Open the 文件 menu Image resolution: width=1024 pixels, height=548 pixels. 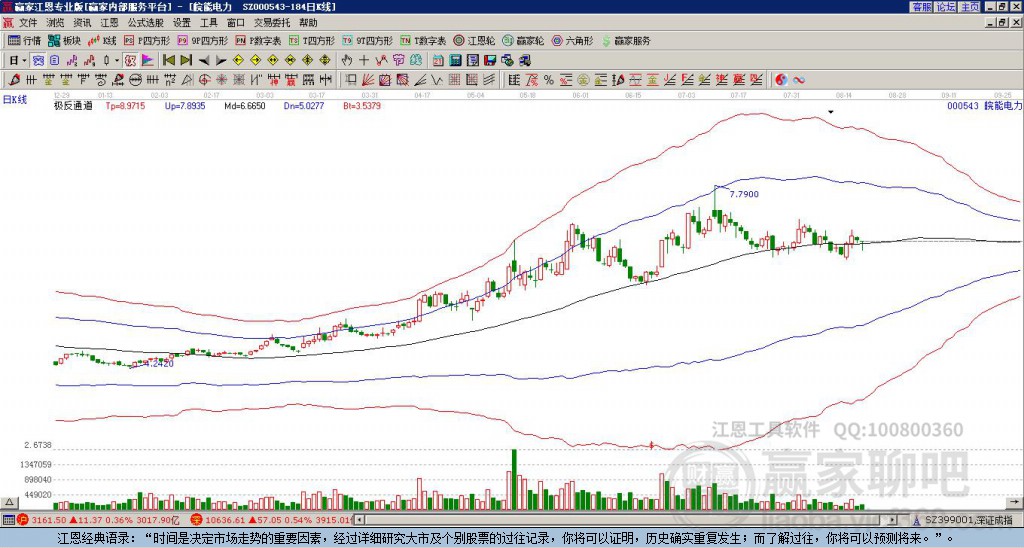click(28, 23)
